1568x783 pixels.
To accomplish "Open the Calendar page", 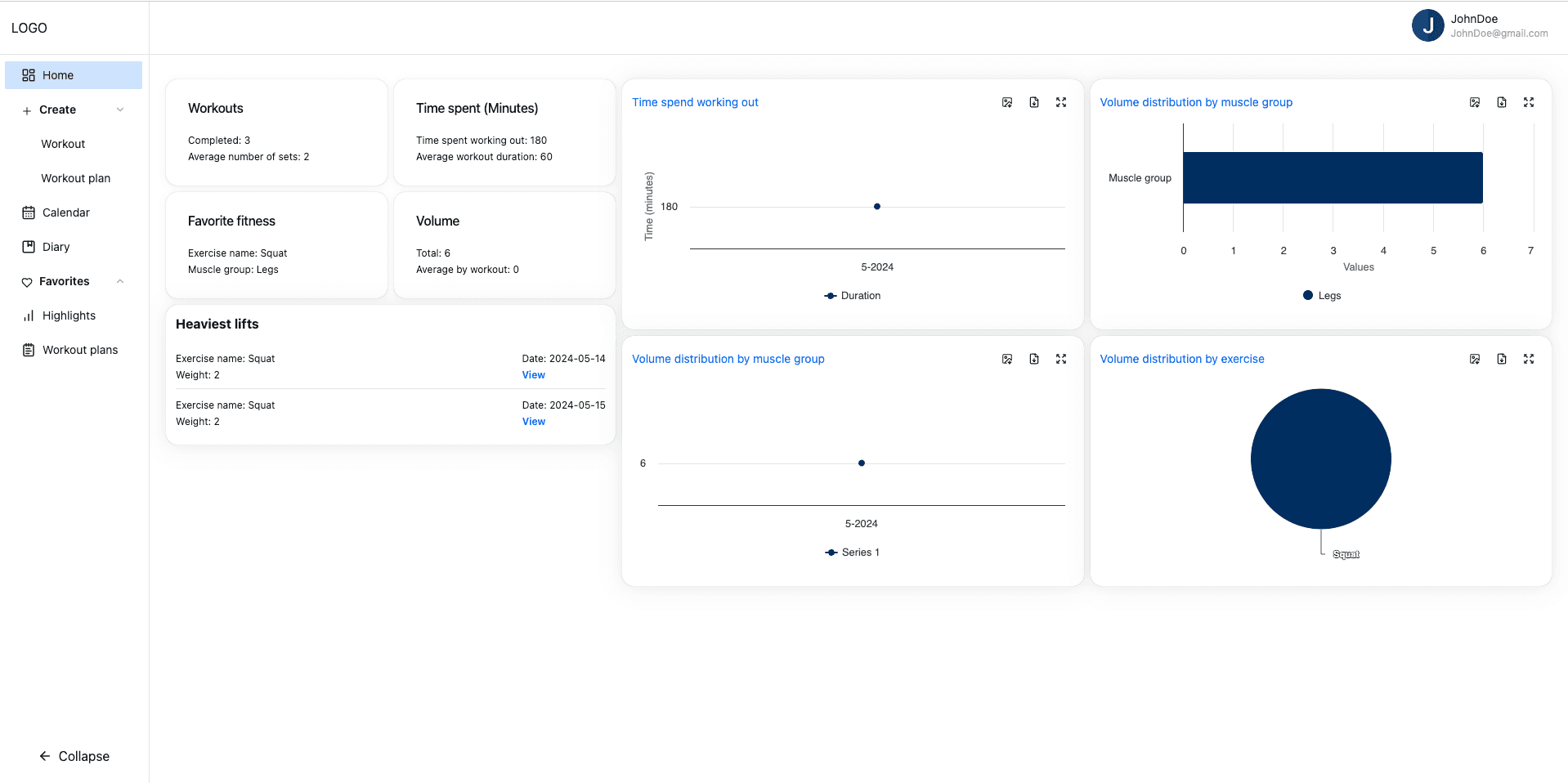I will 65,213.
